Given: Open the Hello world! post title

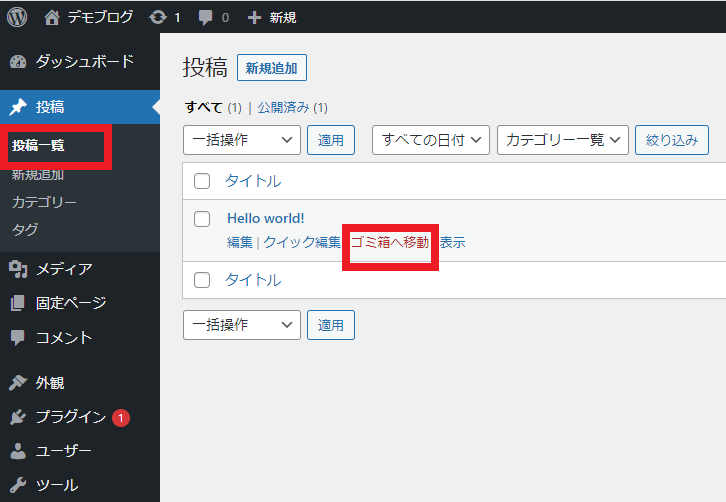Looking at the screenshot, I should (266, 218).
